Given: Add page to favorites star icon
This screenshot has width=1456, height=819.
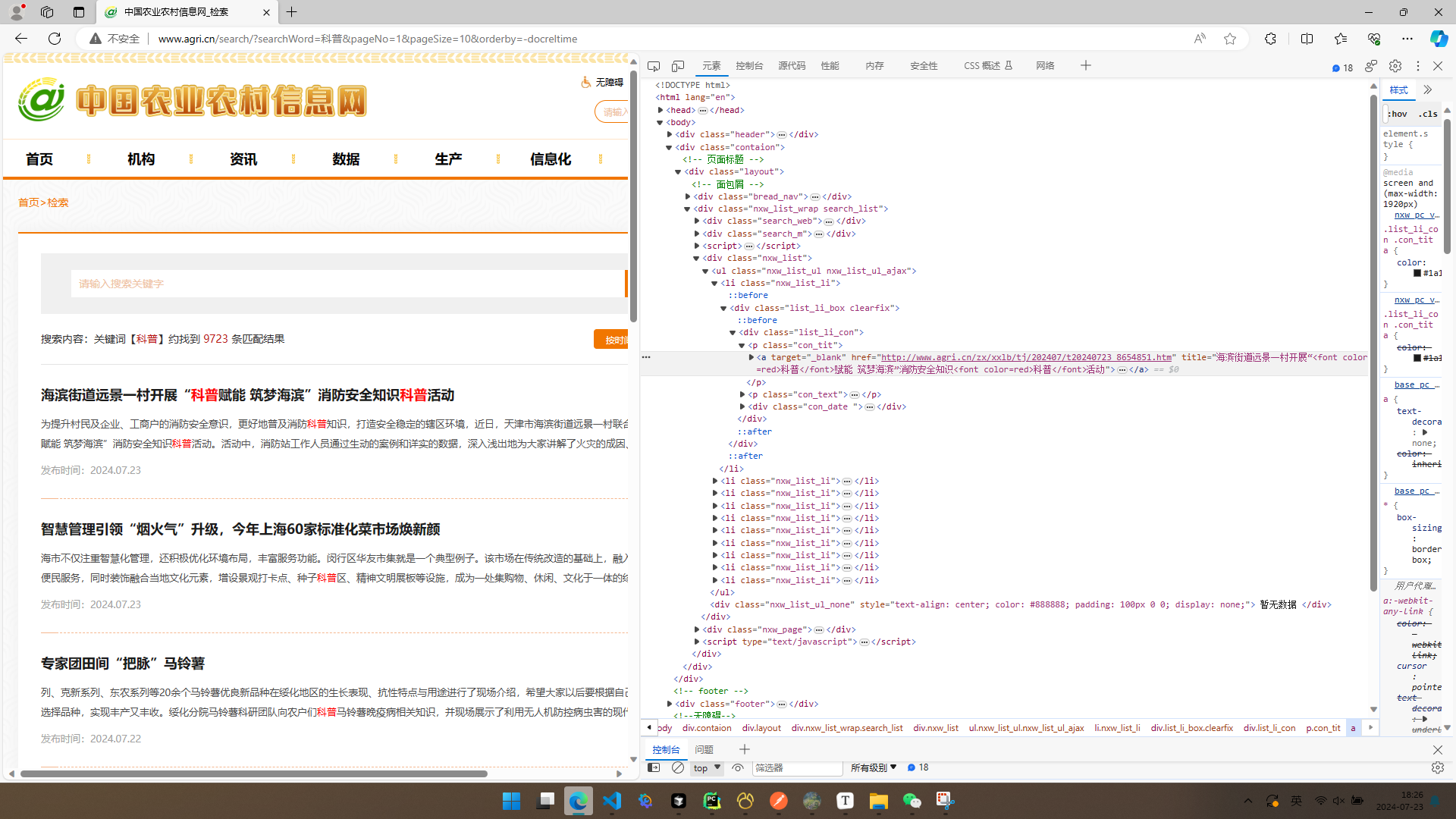Looking at the screenshot, I should [x=1230, y=39].
